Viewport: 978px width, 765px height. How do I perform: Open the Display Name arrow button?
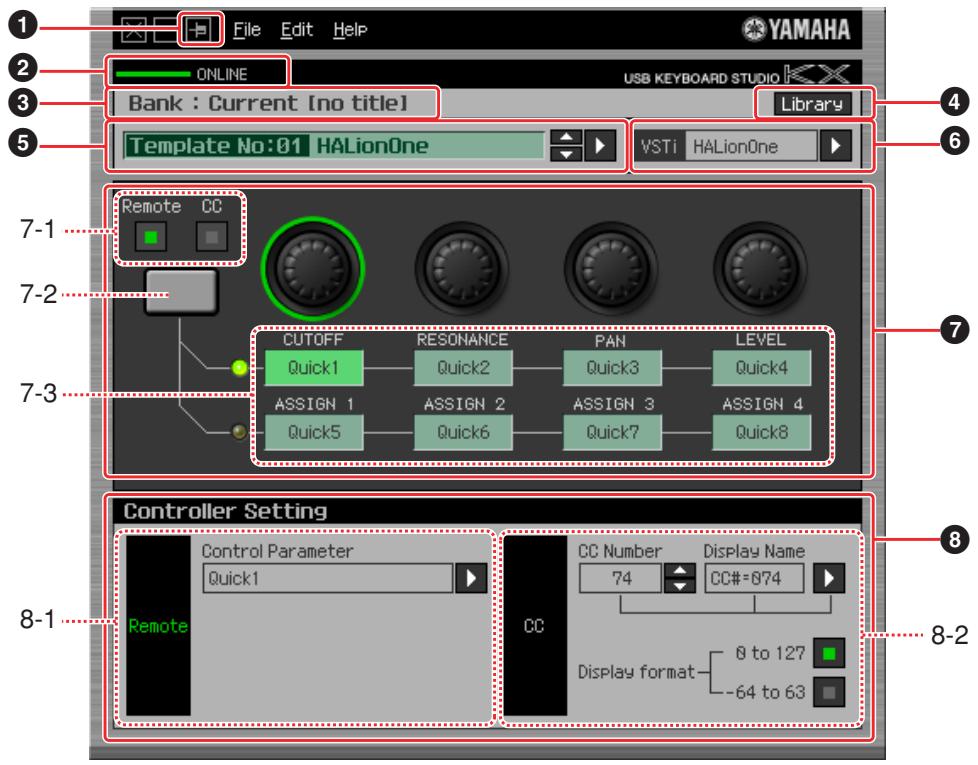829,579
